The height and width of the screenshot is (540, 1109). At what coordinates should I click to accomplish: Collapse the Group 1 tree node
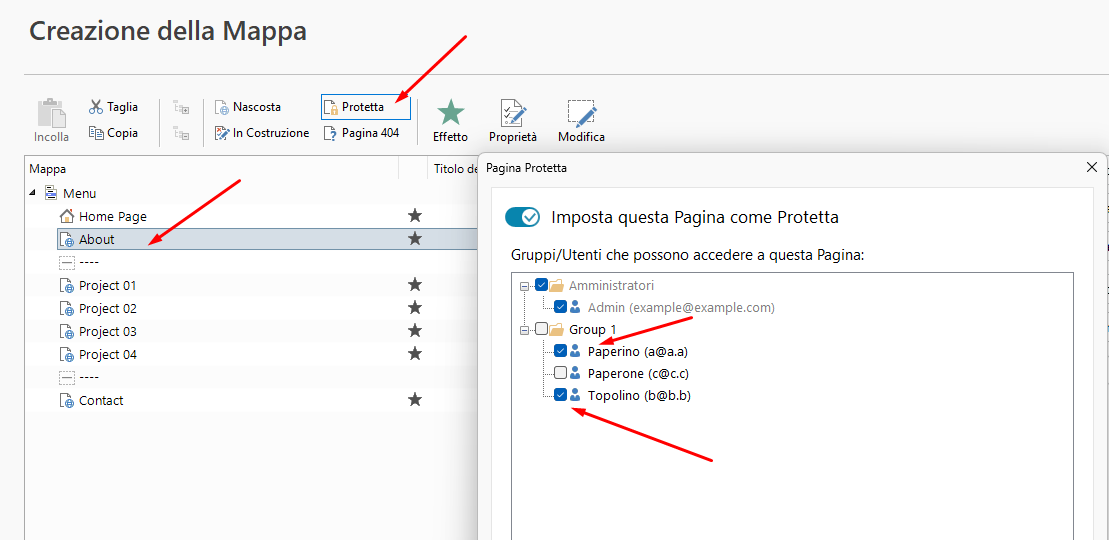[x=523, y=330]
